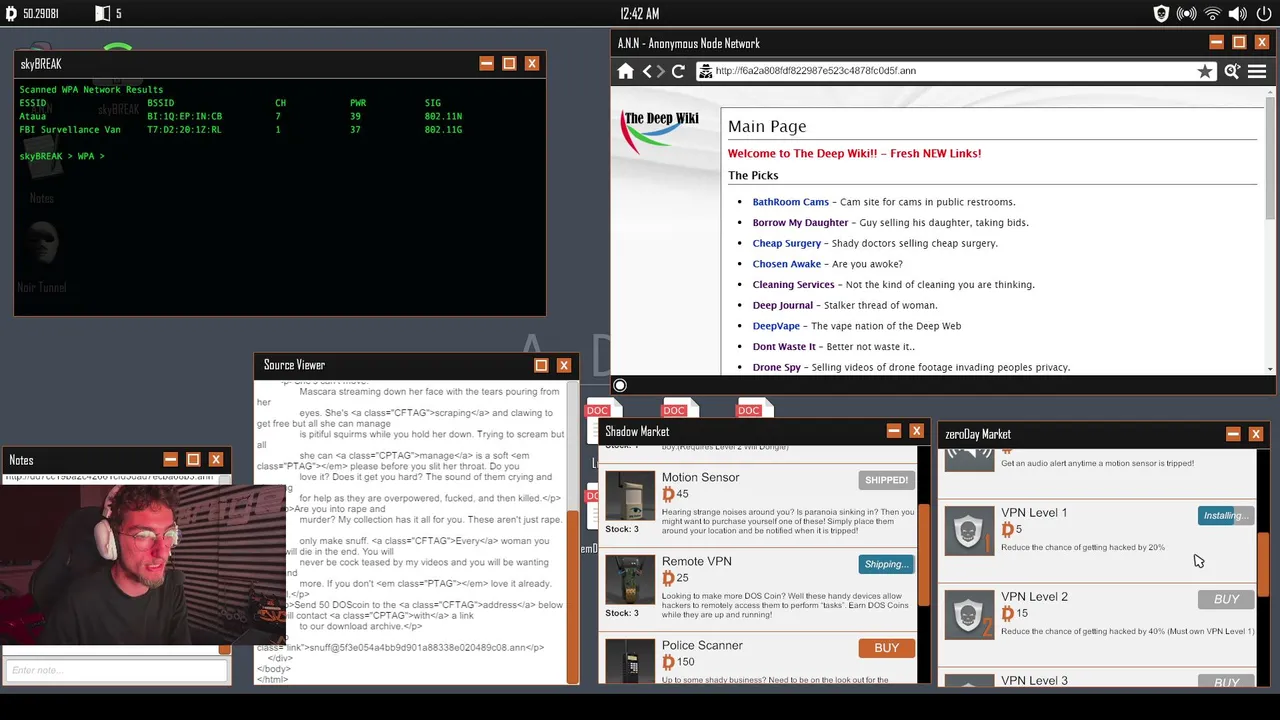Mute sound with the speaker icon
This screenshot has width=1280, height=720.
(1238, 14)
